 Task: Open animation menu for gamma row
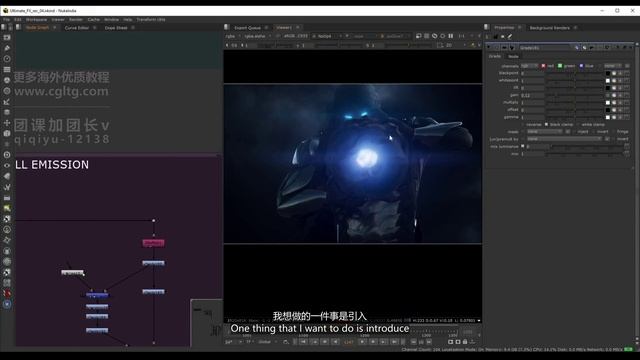pyautogui.click(x=627, y=117)
